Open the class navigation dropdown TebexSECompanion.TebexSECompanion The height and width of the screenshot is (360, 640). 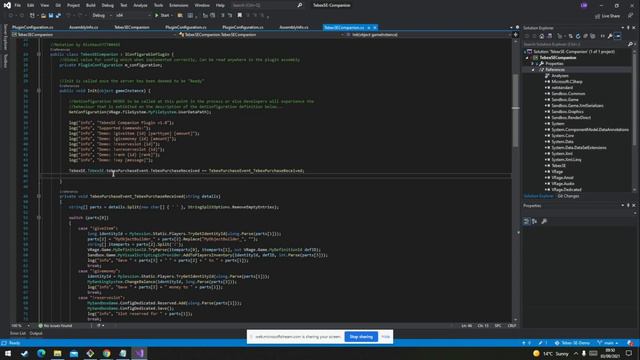(x=260, y=35)
